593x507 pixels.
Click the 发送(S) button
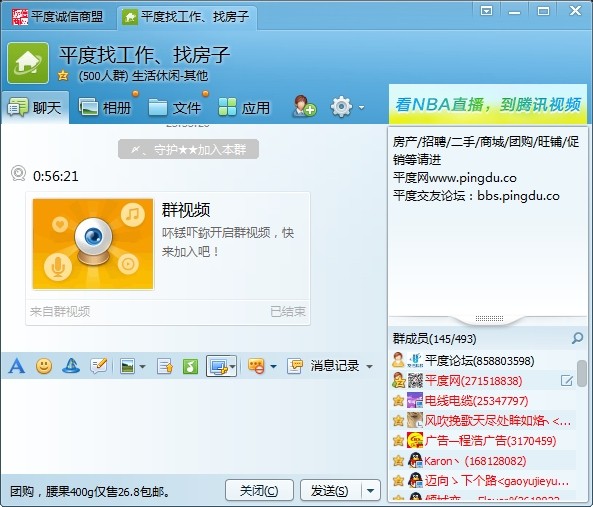(331, 491)
